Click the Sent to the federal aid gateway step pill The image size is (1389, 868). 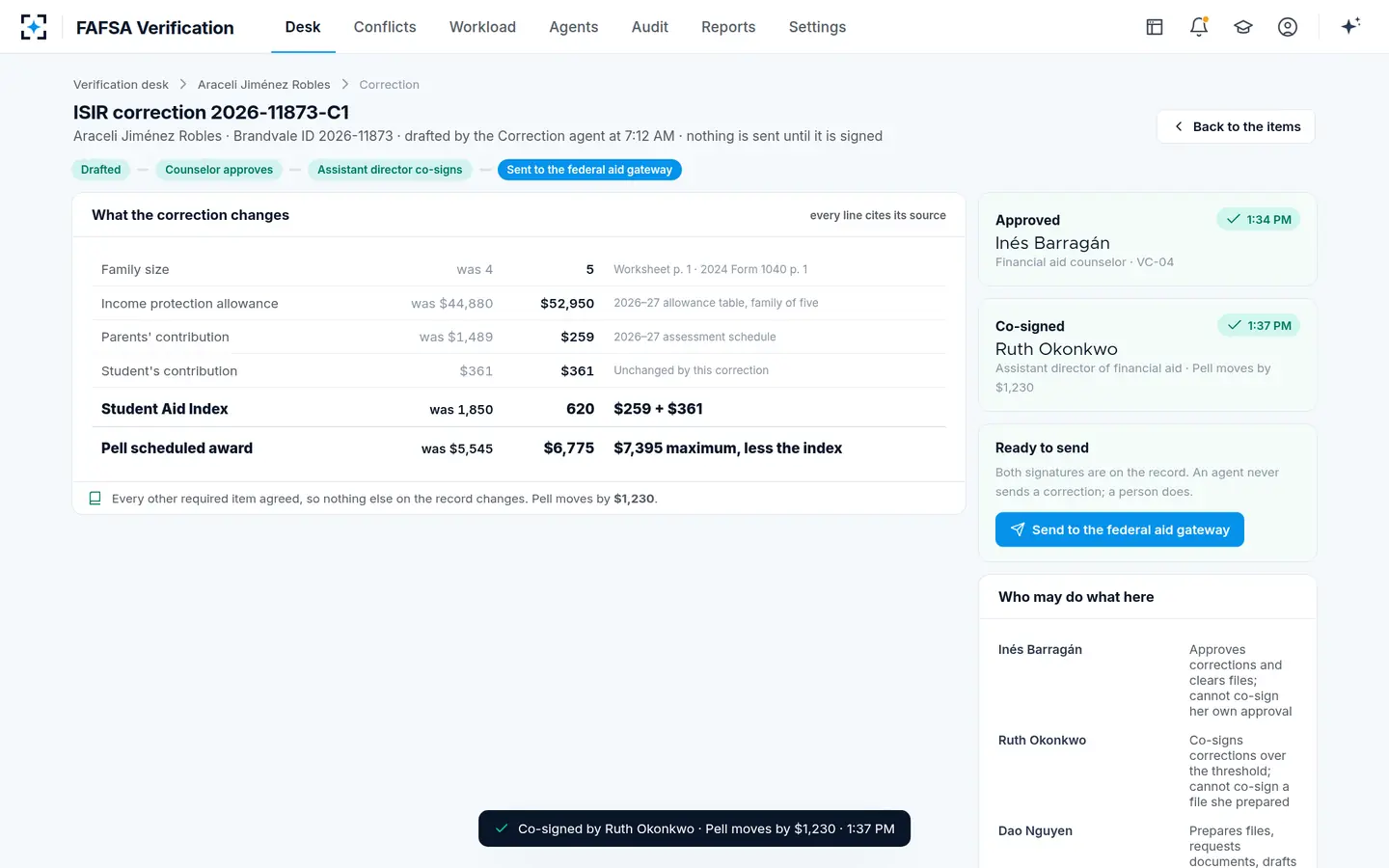pos(589,170)
